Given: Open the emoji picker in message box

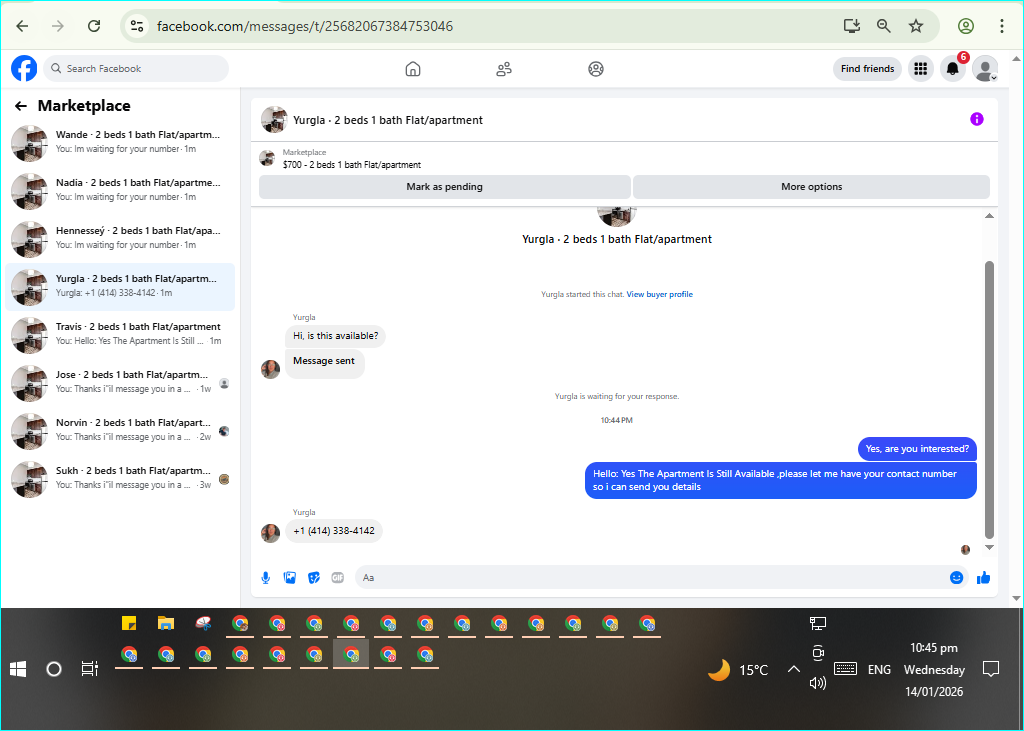Looking at the screenshot, I should click(956, 577).
